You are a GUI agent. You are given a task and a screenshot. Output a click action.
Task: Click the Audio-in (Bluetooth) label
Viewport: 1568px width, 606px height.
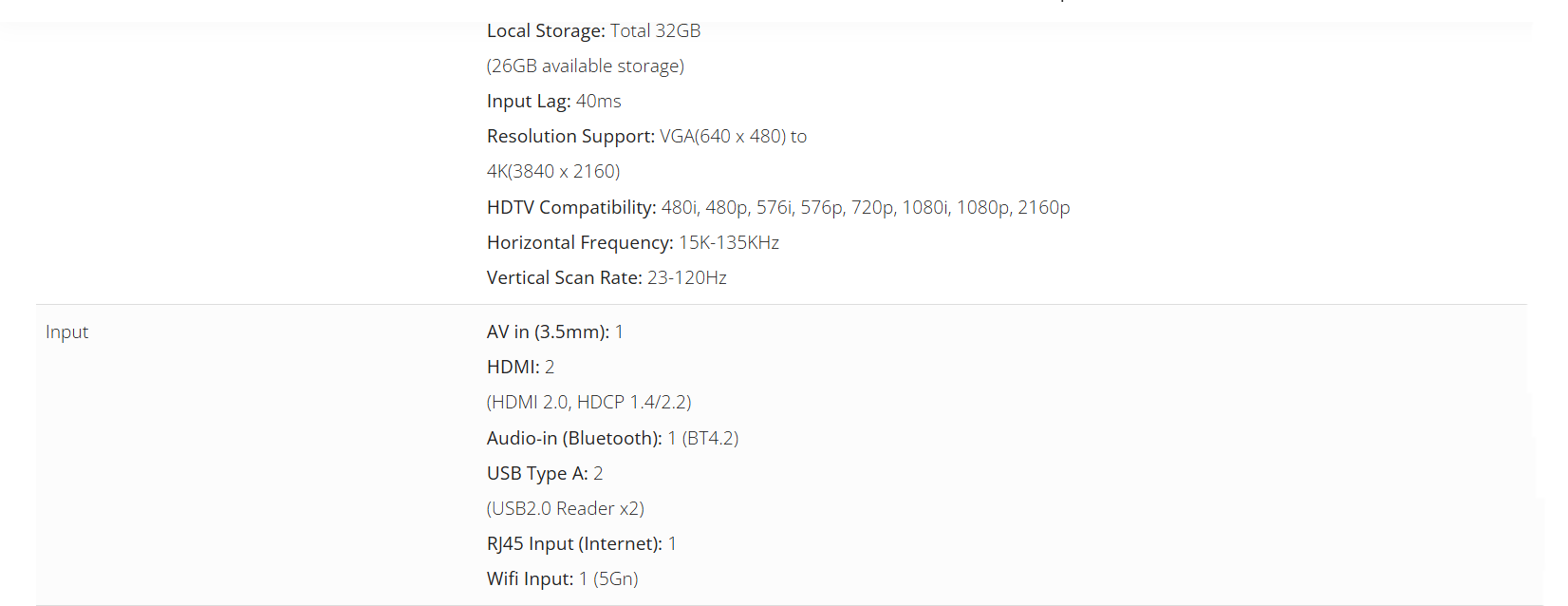click(x=573, y=438)
